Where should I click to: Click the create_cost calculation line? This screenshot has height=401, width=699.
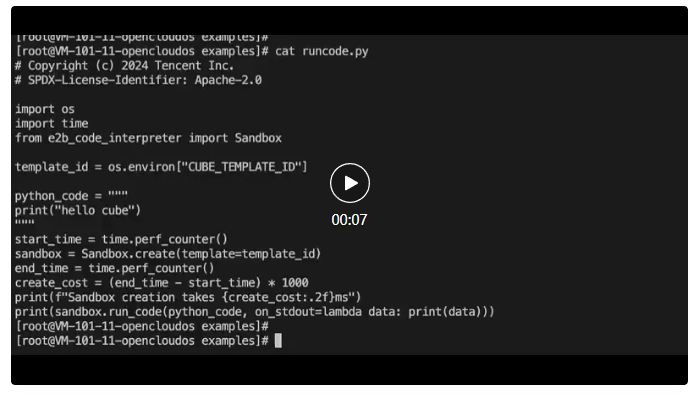(x=161, y=283)
